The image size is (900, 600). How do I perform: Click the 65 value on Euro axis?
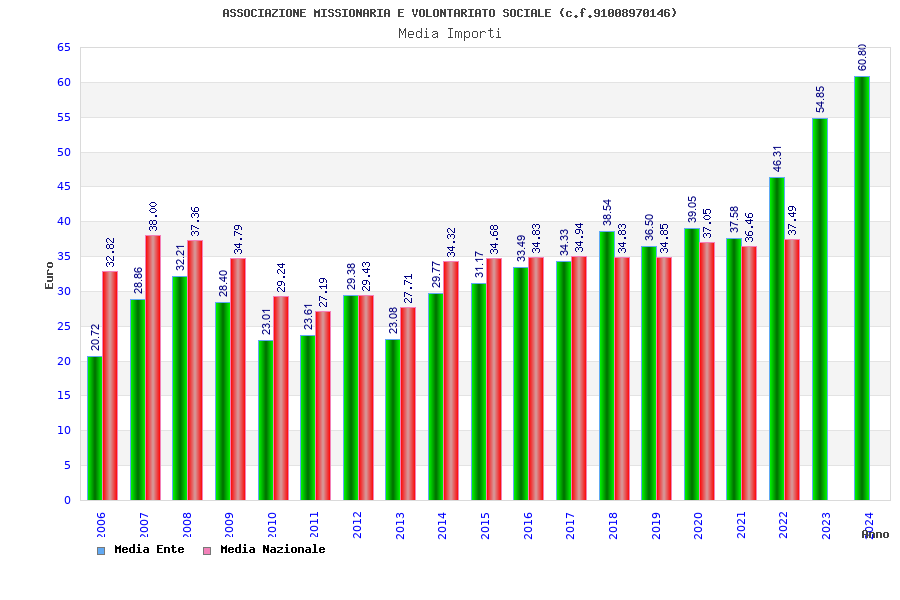pos(64,48)
